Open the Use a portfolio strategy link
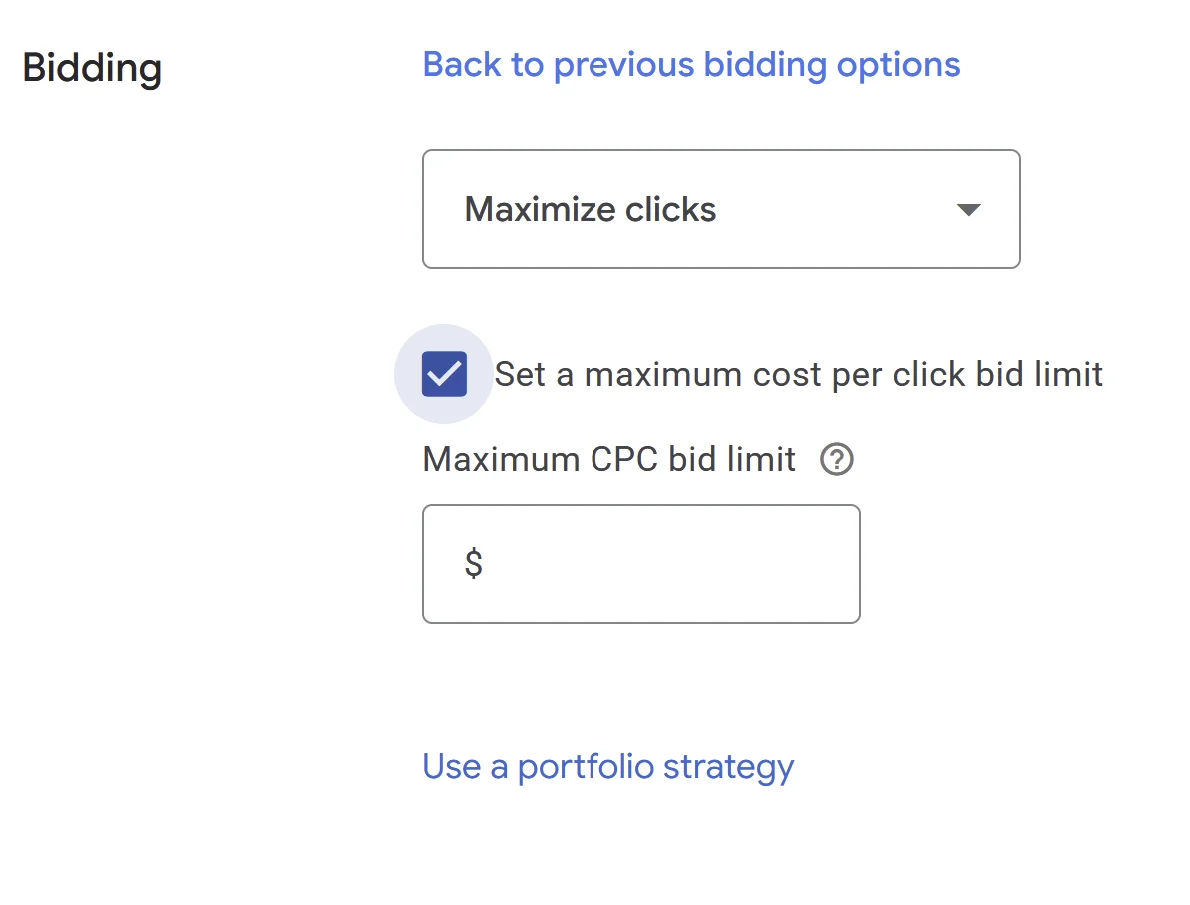The height and width of the screenshot is (905, 1190). tap(608, 767)
